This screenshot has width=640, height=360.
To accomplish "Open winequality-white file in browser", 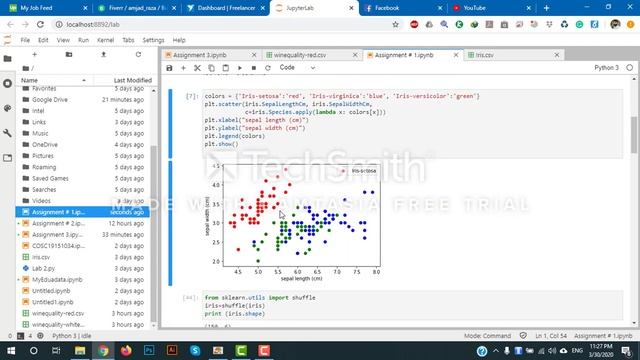I will (83, 324).
